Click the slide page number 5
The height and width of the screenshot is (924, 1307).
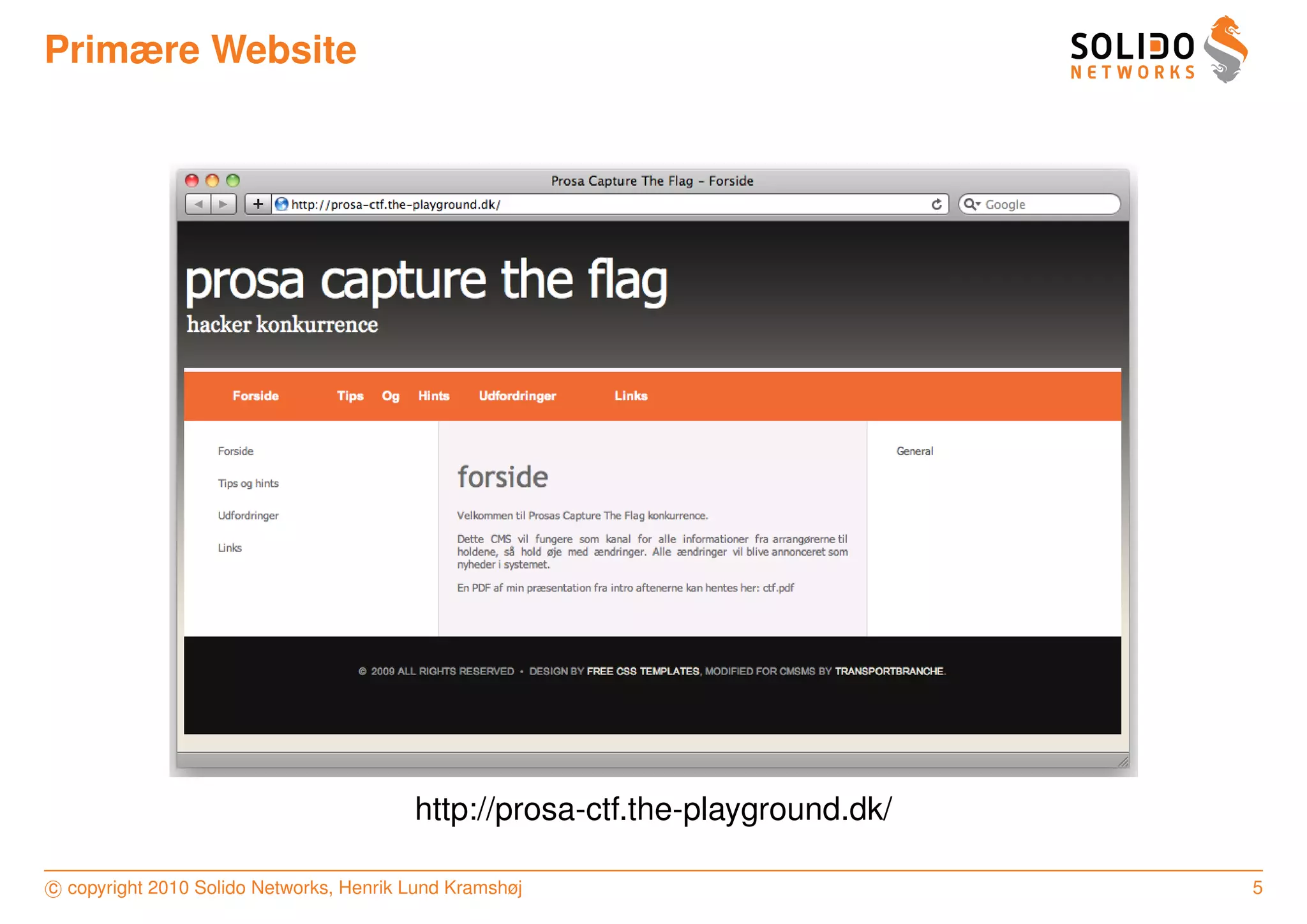pyautogui.click(x=1257, y=888)
